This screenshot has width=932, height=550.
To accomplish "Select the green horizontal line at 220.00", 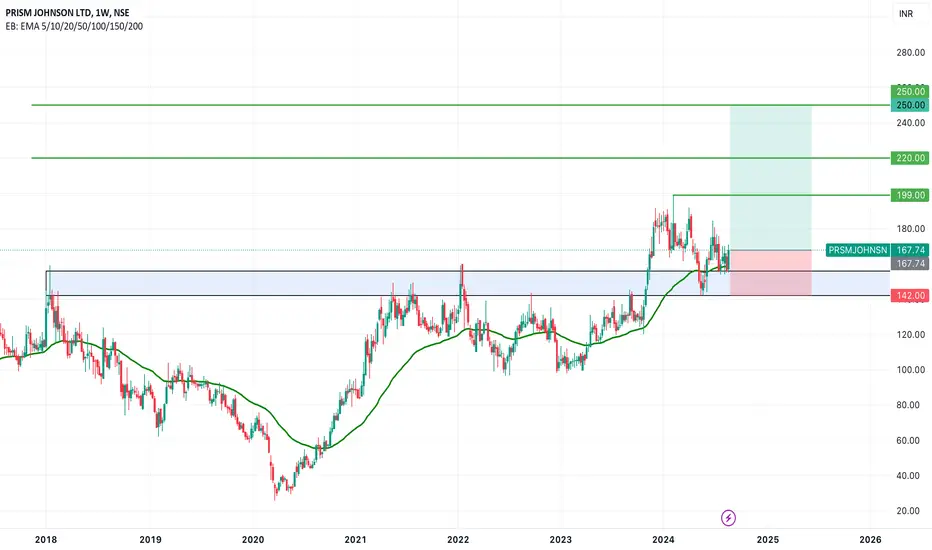I will (461, 158).
